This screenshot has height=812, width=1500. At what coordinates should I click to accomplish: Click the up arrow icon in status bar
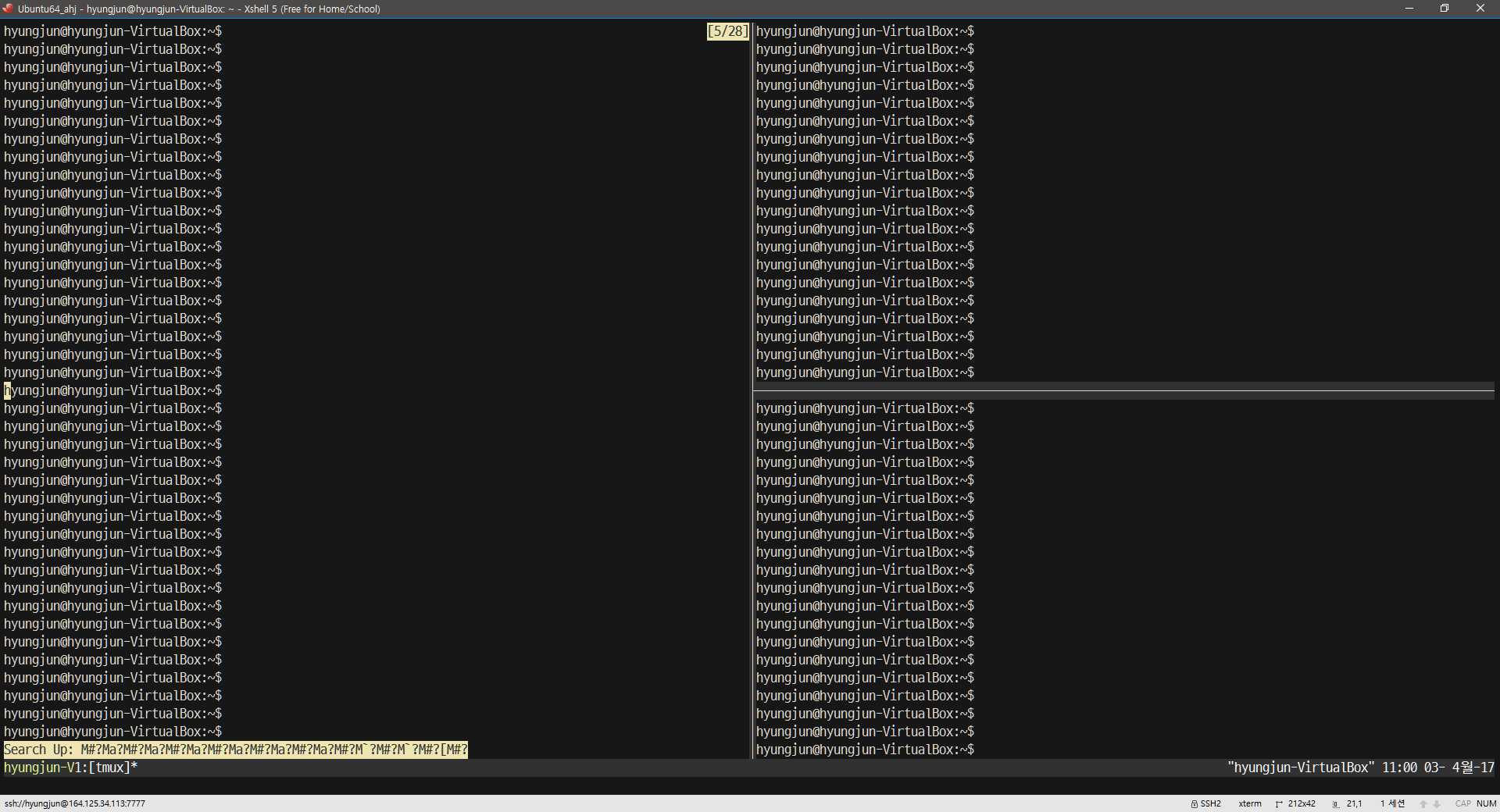[1423, 803]
